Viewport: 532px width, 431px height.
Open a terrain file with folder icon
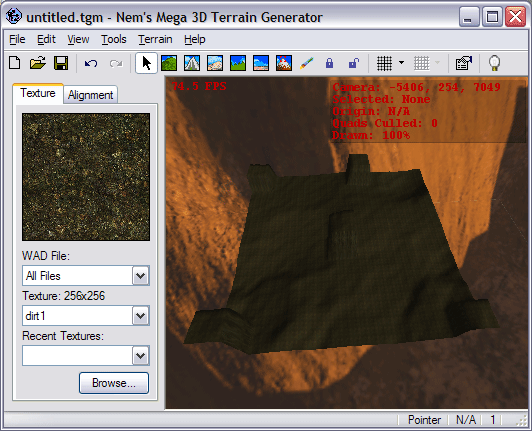tap(37, 63)
